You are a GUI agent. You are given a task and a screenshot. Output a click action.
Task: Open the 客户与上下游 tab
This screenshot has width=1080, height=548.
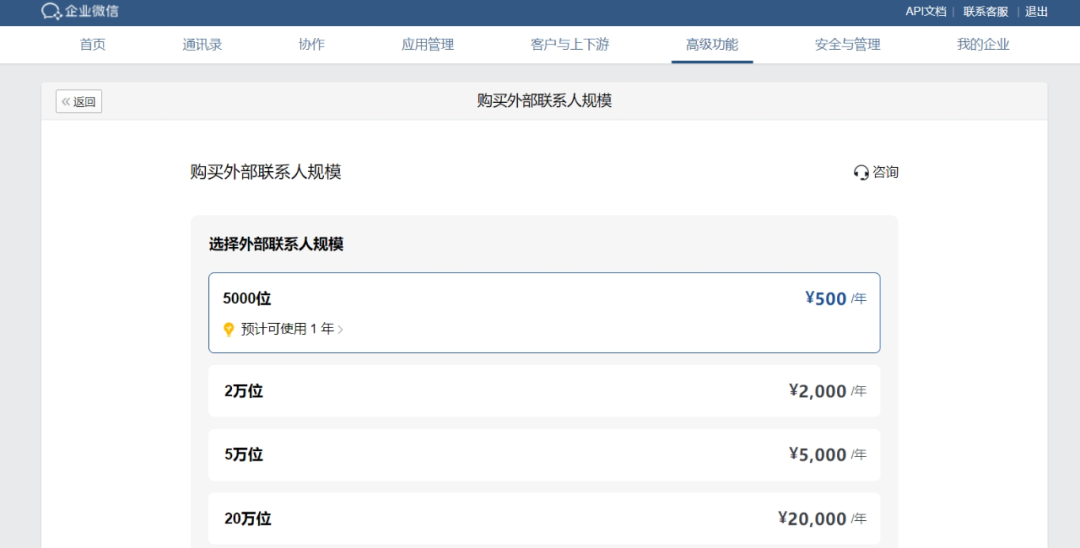[x=570, y=45]
